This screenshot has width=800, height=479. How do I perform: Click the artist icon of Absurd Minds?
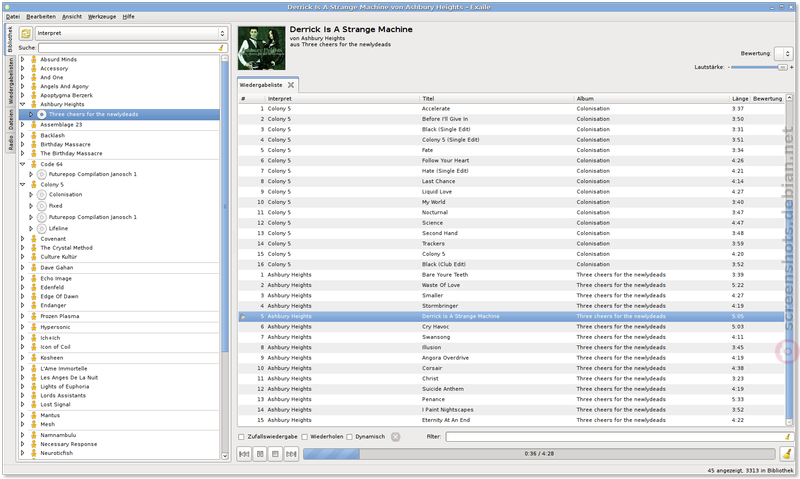[34, 59]
